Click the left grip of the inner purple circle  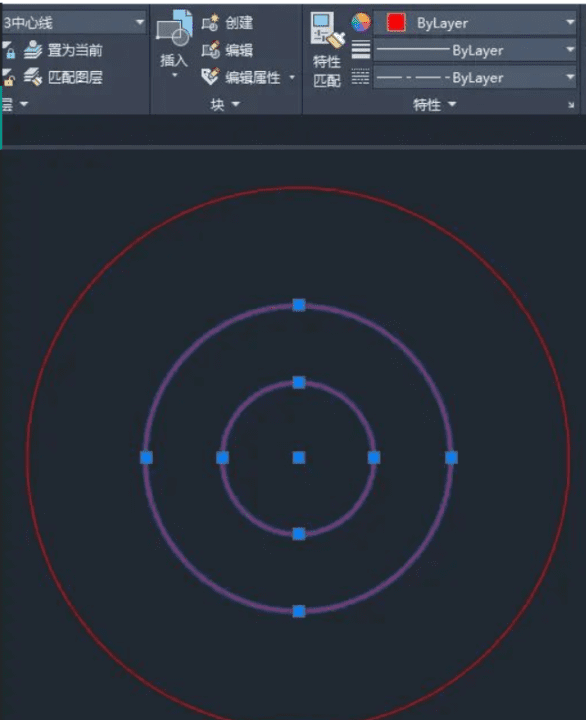(223, 457)
